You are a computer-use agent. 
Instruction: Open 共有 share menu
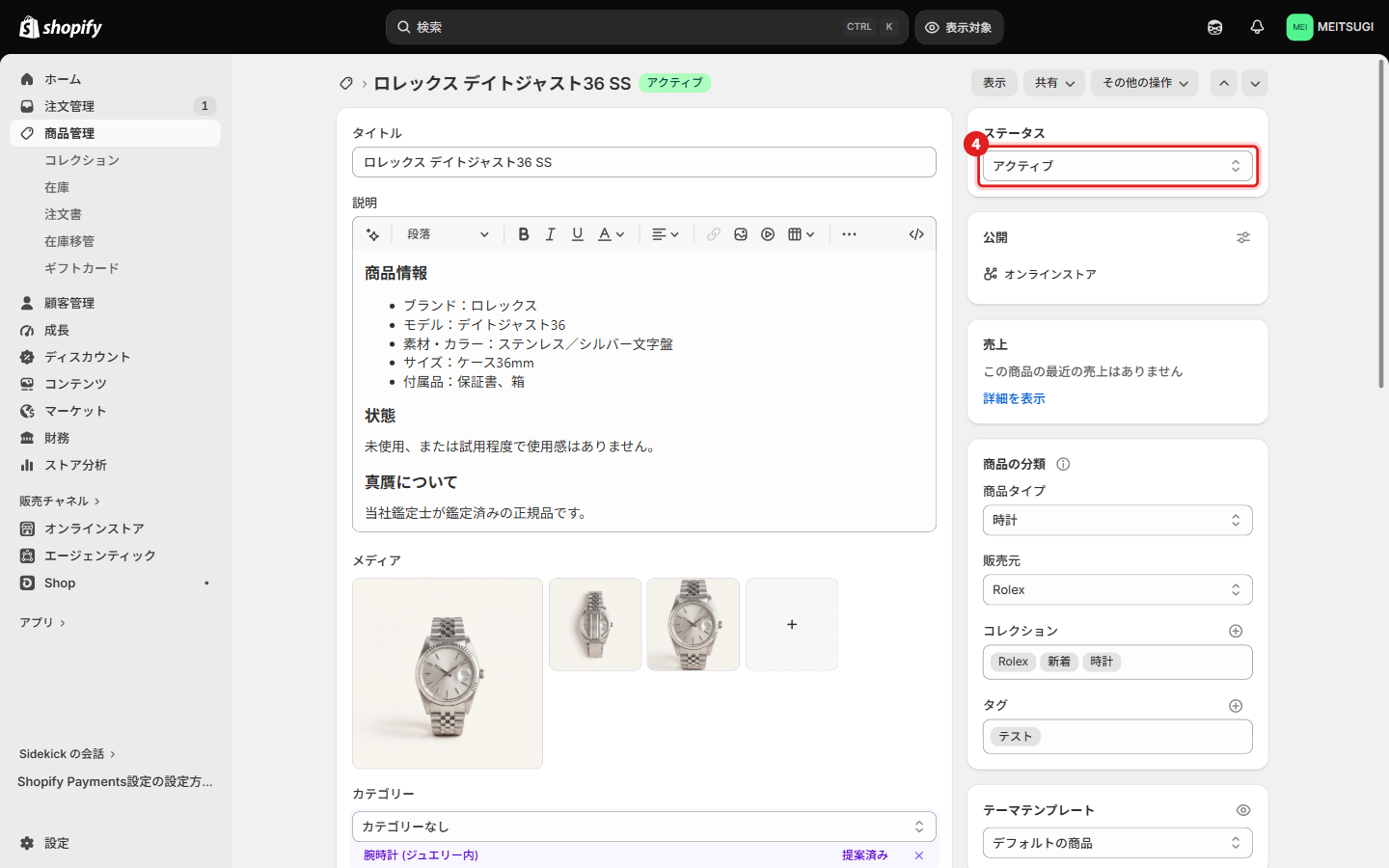1054,83
